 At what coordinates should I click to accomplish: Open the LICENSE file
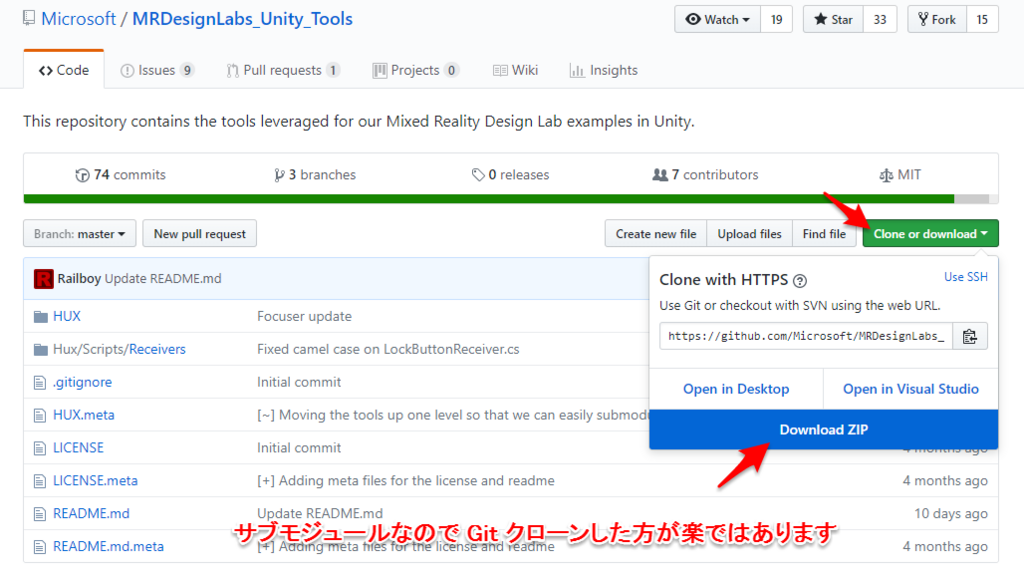coord(78,447)
